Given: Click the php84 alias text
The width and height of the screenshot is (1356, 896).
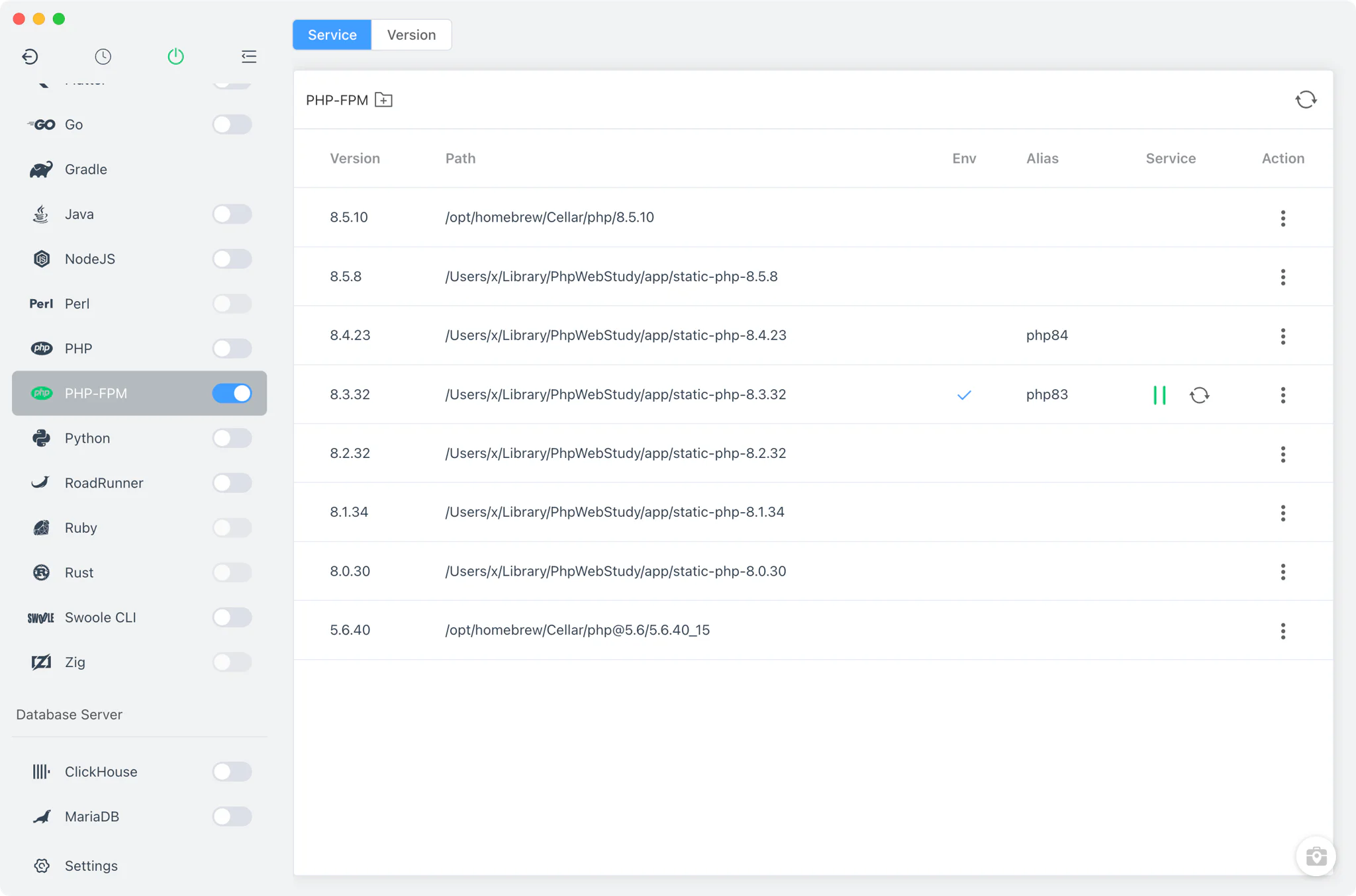Looking at the screenshot, I should pos(1047,336).
